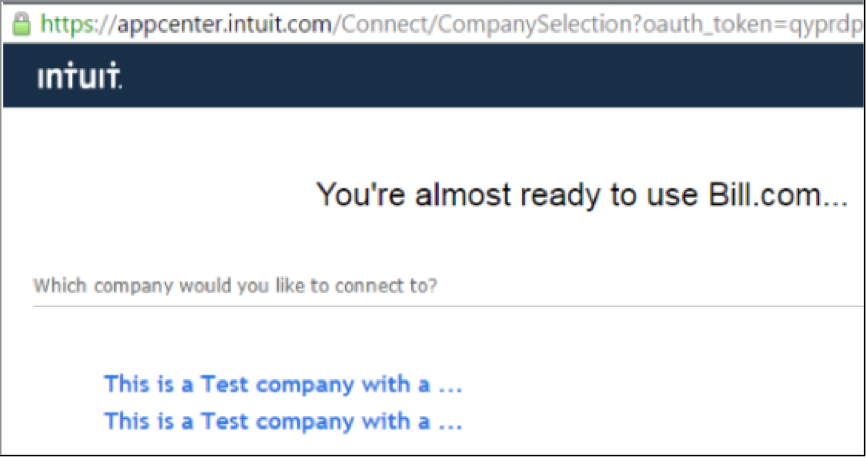The height and width of the screenshot is (458, 866).
Task: Click the word Test in first company link
Action: tap(224, 384)
